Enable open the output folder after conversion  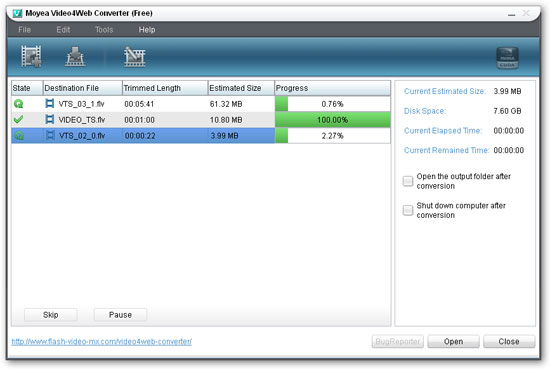pyautogui.click(x=408, y=181)
